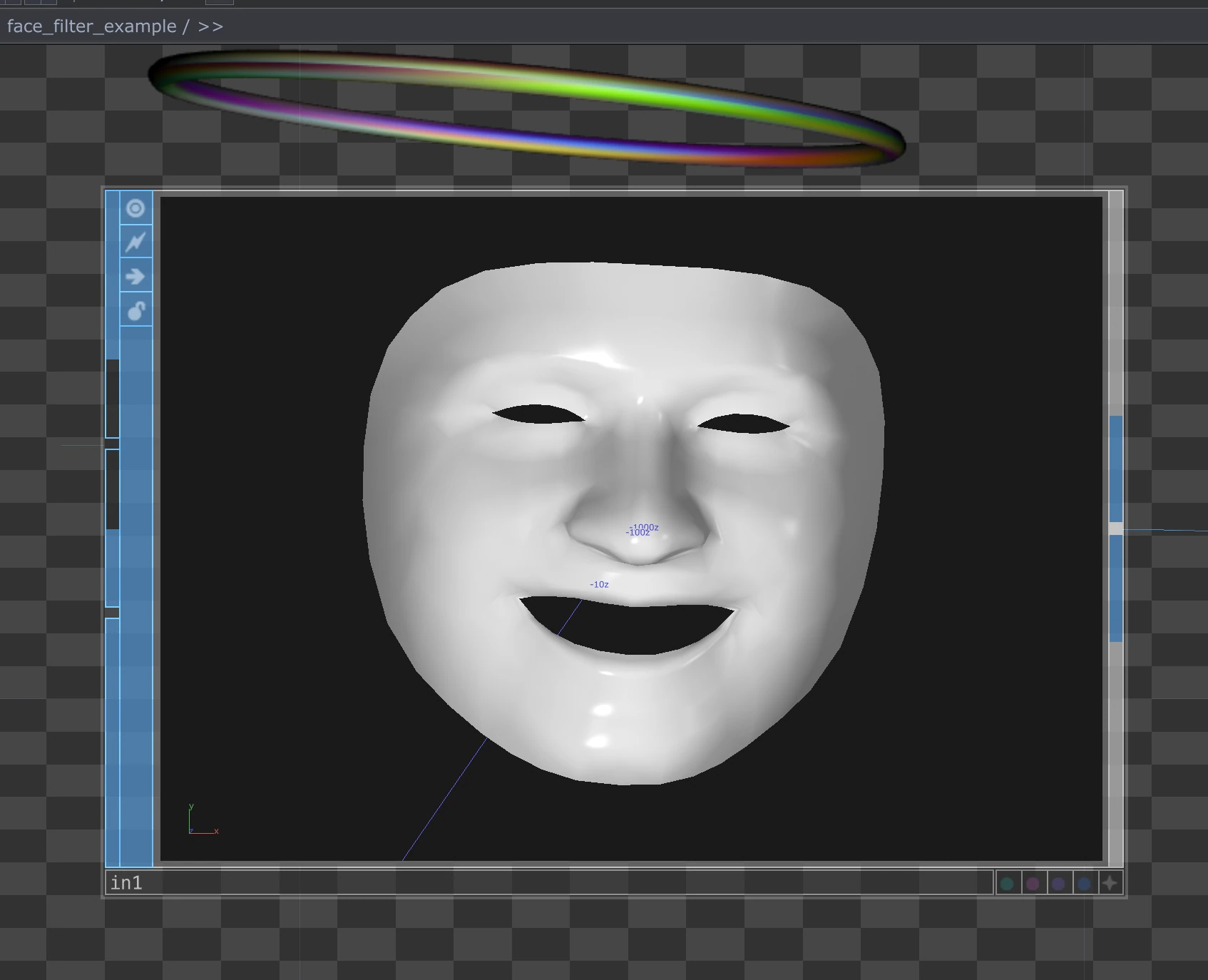Open face_filter_example in the path bar
The image size is (1208, 980).
click(x=91, y=26)
